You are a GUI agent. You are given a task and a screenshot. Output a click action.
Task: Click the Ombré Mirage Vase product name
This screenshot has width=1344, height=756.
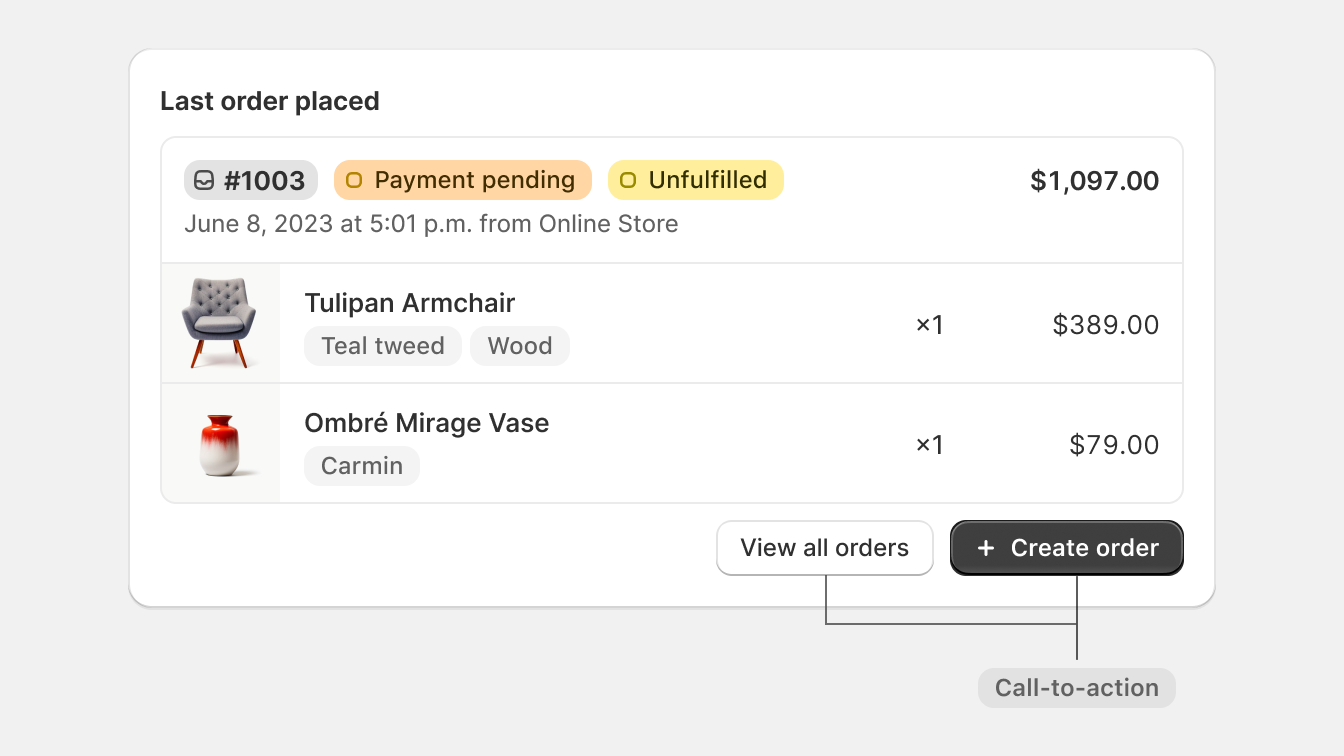(x=427, y=423)
